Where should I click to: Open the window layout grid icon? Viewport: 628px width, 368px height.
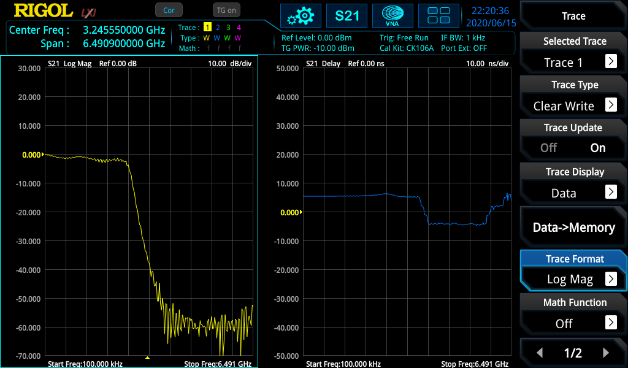tap(439, 16)
